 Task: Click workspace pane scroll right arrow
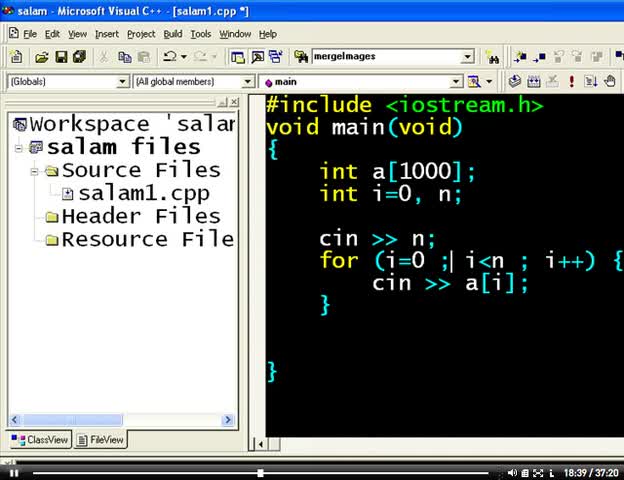click(228, 420)
